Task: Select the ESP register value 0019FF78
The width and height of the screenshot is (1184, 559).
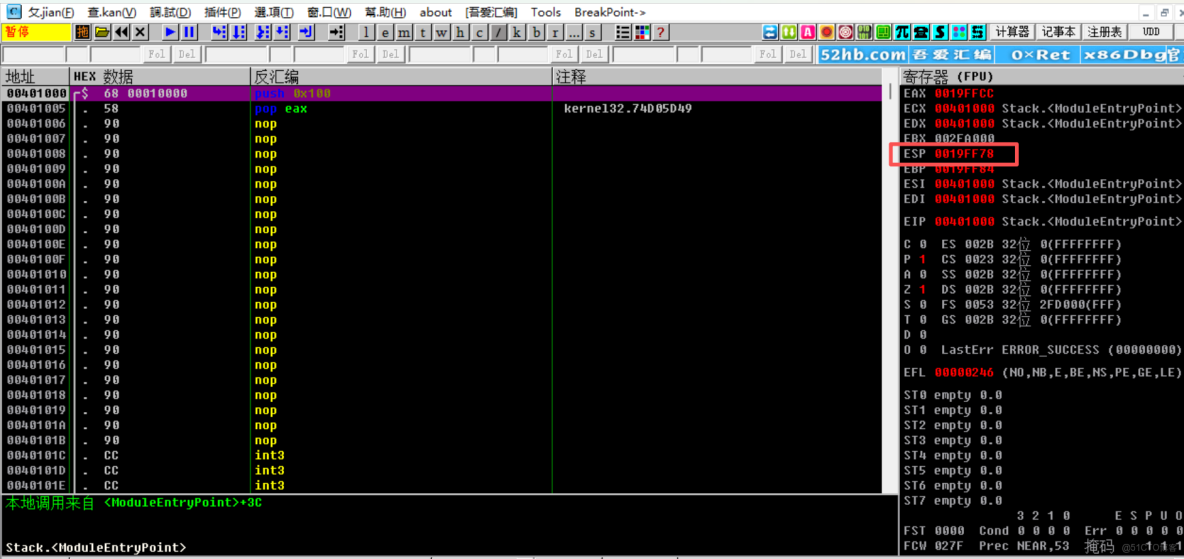Action: pos(964,154)
